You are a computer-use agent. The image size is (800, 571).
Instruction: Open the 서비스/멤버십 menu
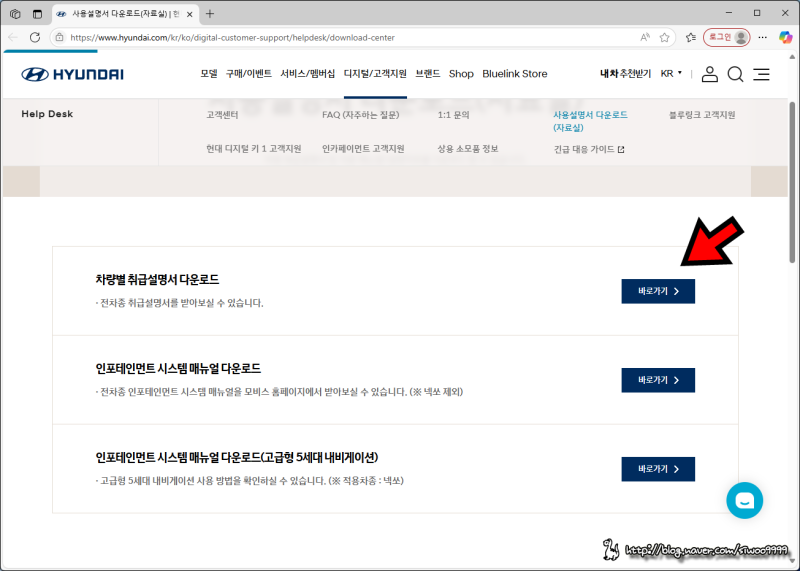point(308,73)
